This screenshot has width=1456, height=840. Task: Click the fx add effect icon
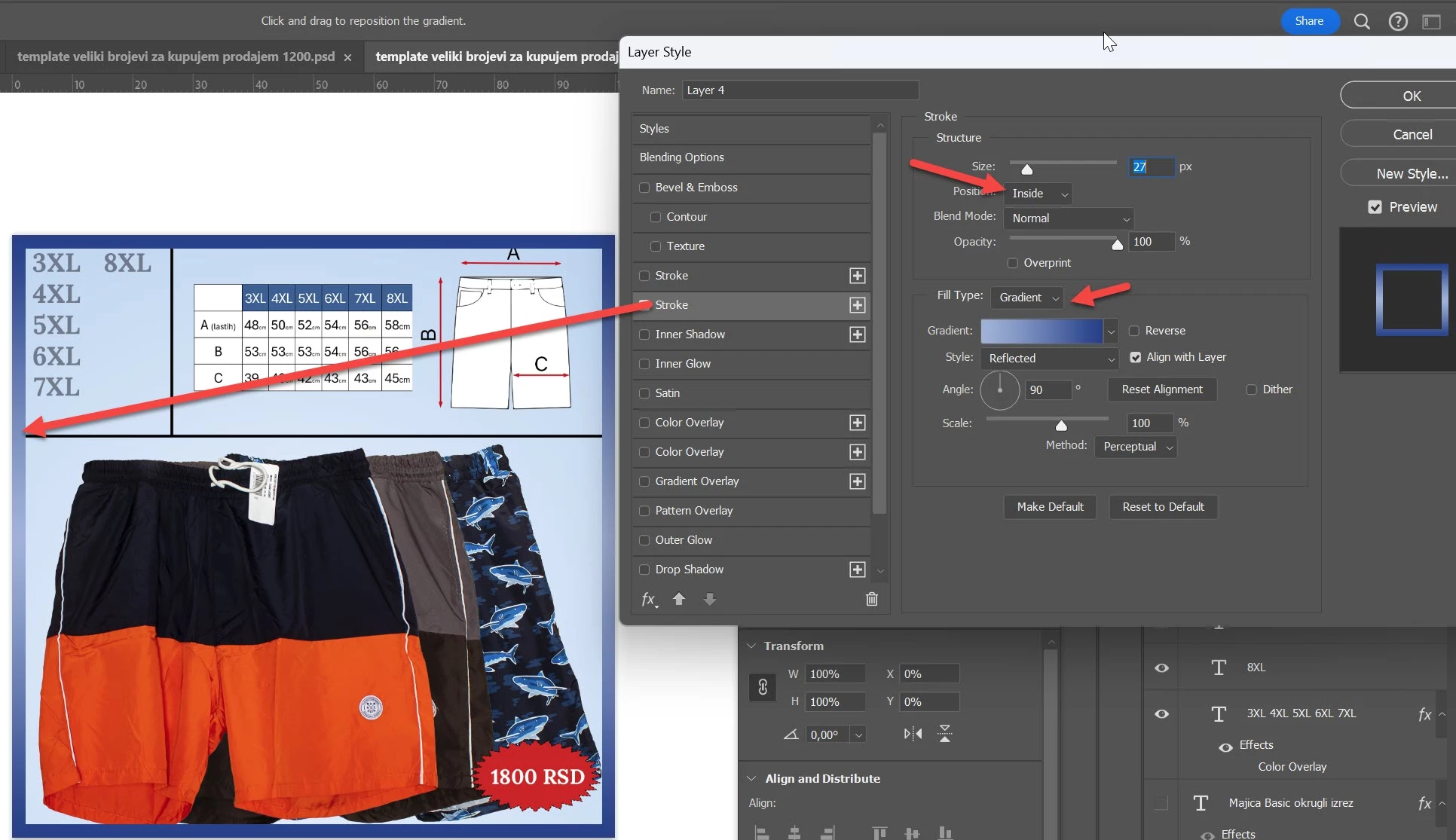click(649, 599)
